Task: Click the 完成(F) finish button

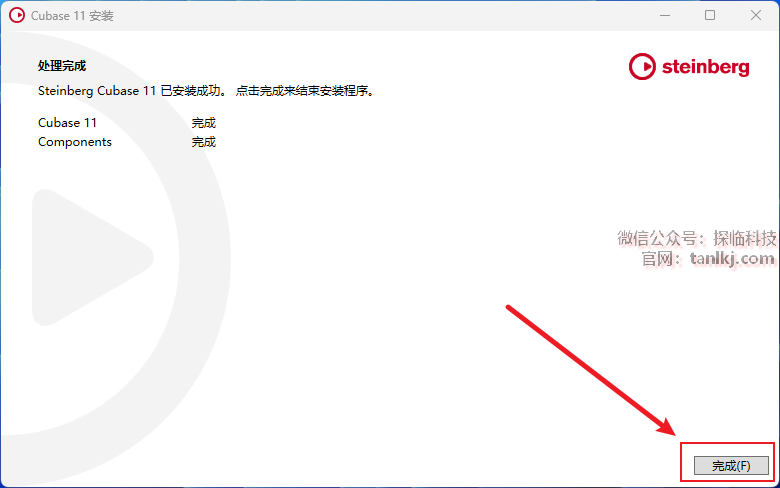Action: pos(731,466)
